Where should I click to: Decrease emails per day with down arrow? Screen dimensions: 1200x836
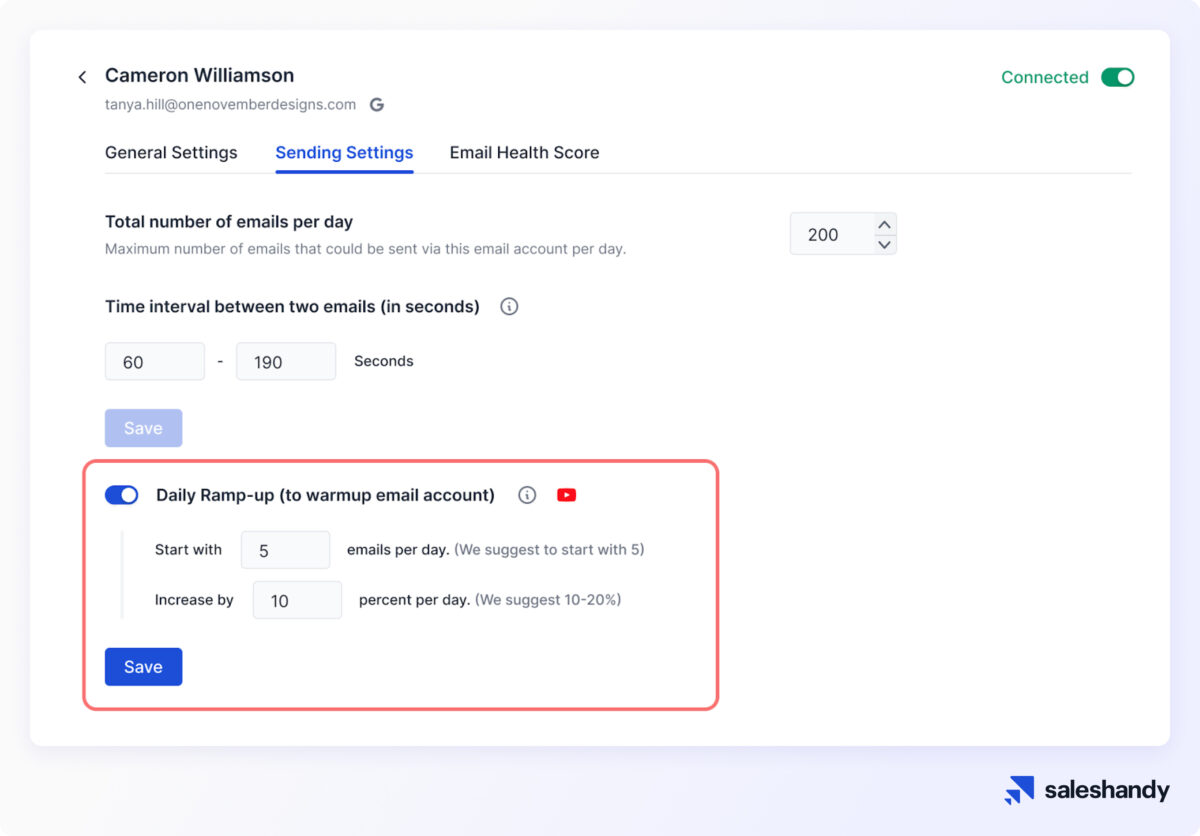pyautogui.click(x=884, y=244)
